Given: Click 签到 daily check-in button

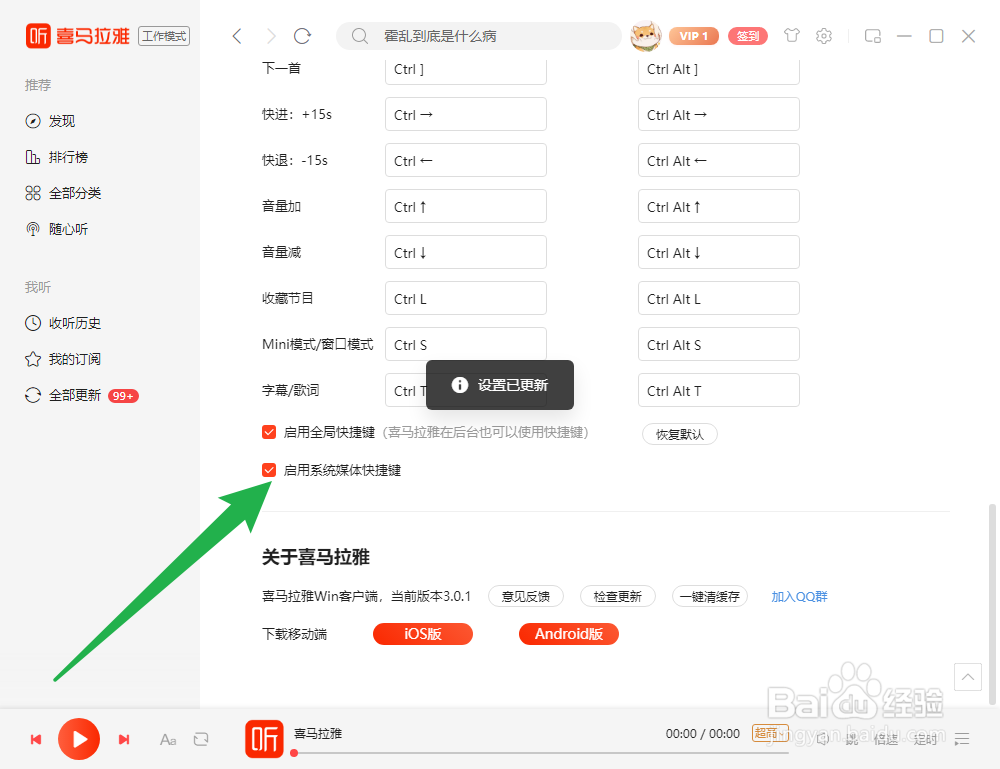Looking at the screenshot, I should tap(748, 36).
